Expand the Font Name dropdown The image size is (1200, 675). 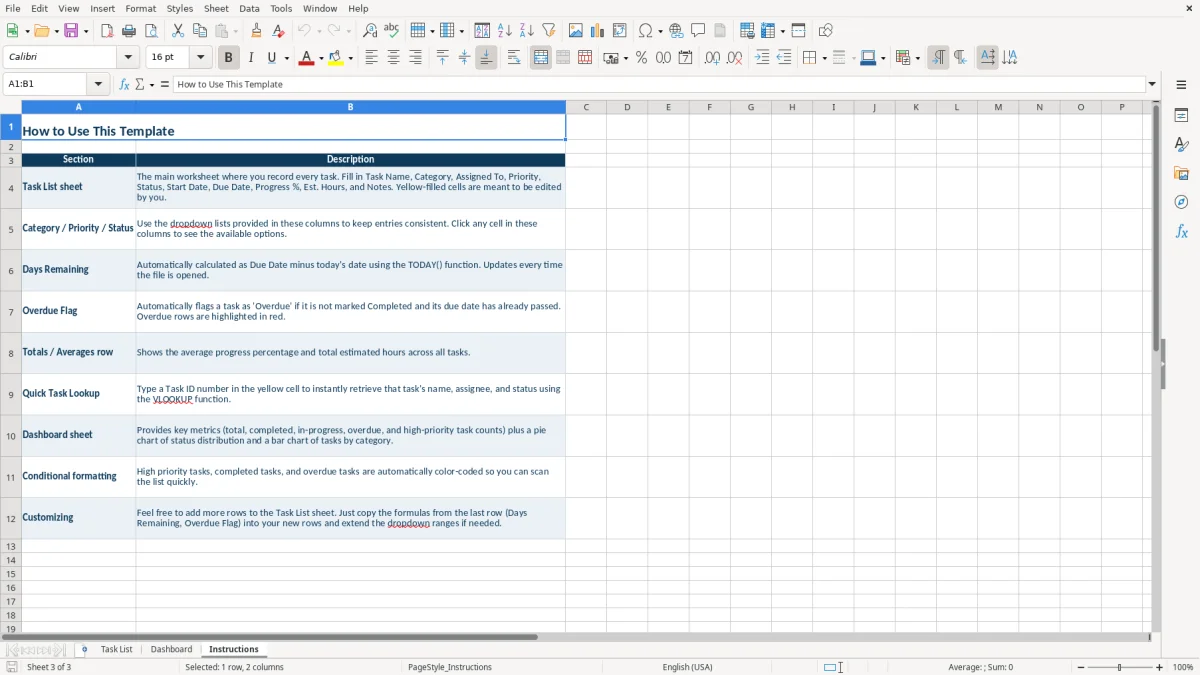(127, 58)
